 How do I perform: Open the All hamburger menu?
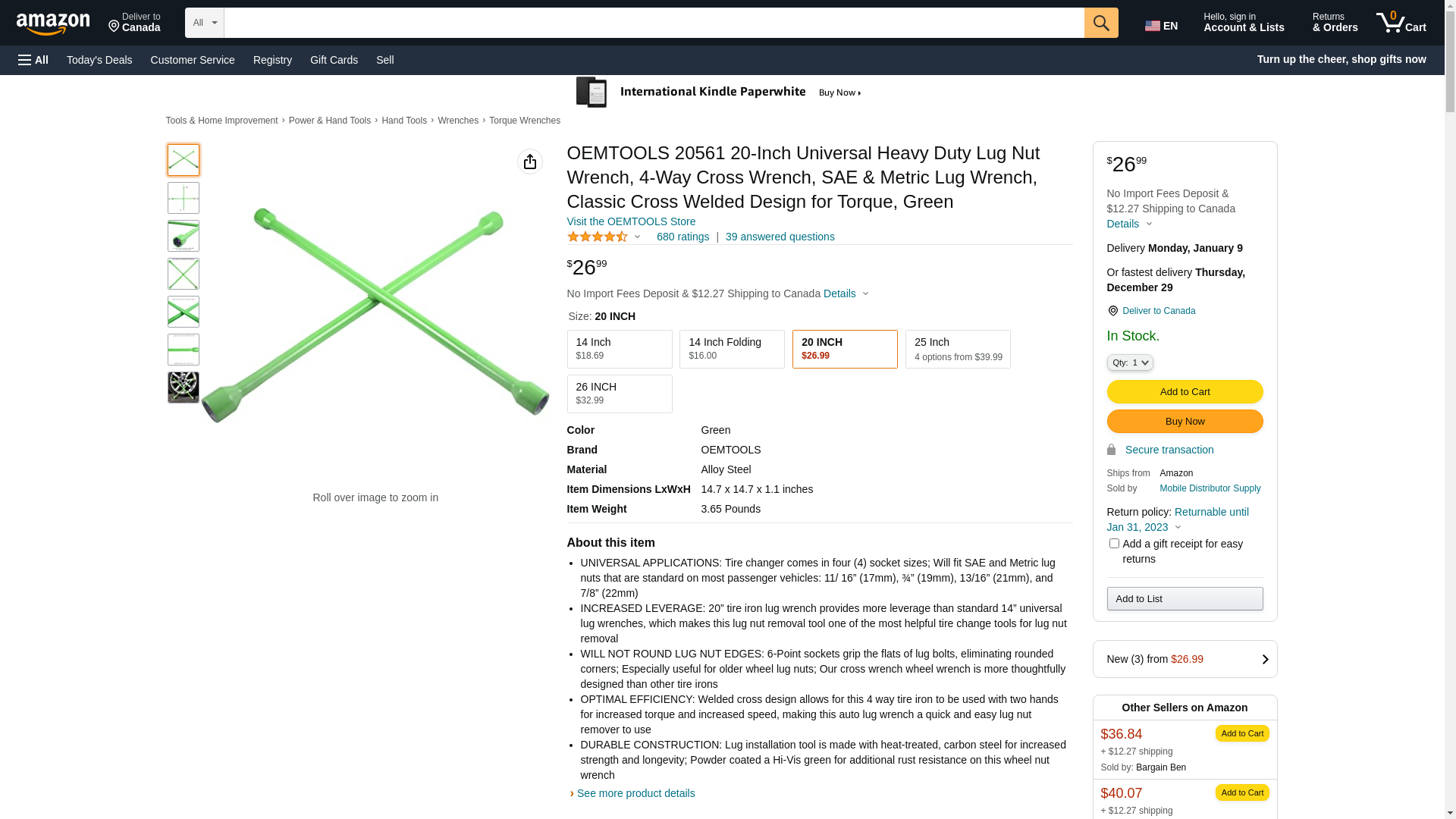[x=33, y=60]
